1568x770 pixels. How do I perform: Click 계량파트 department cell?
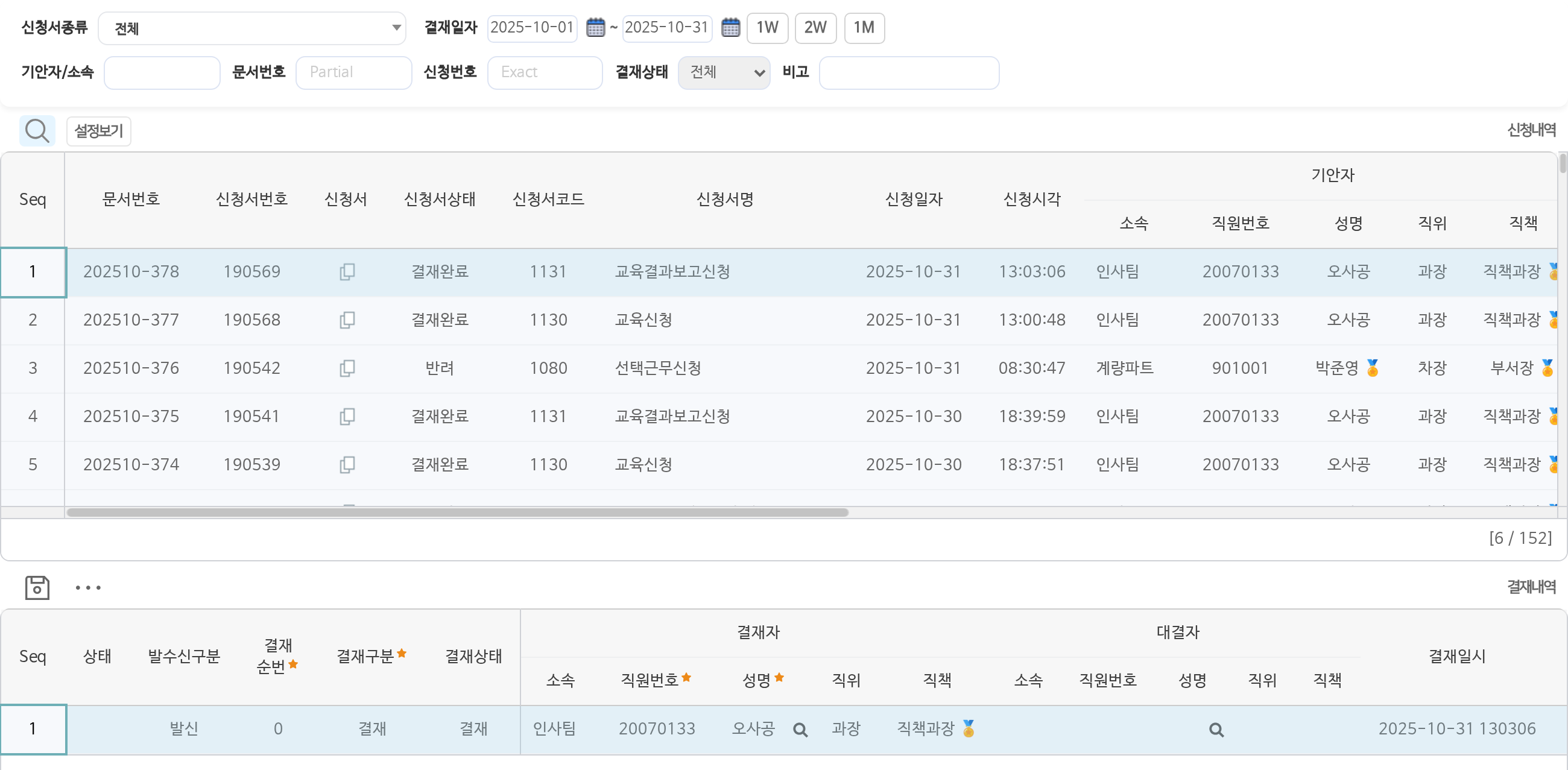(1124, 368)
